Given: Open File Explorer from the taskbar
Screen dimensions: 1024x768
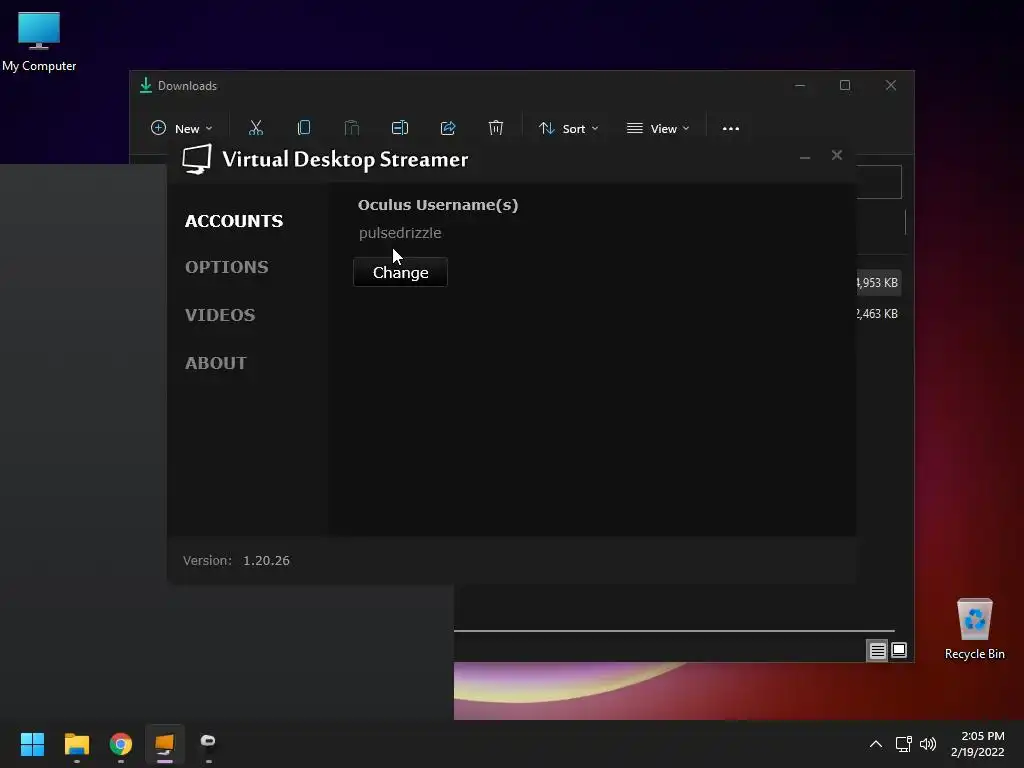Looking at the screenshot, I should point(77,744).
